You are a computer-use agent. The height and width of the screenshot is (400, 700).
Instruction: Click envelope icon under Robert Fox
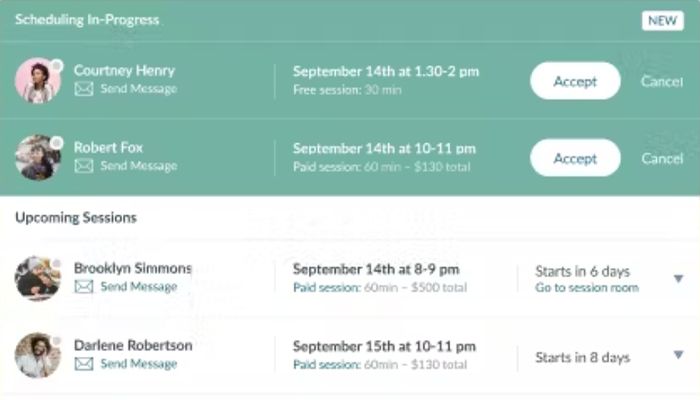(x=84, y=166)
